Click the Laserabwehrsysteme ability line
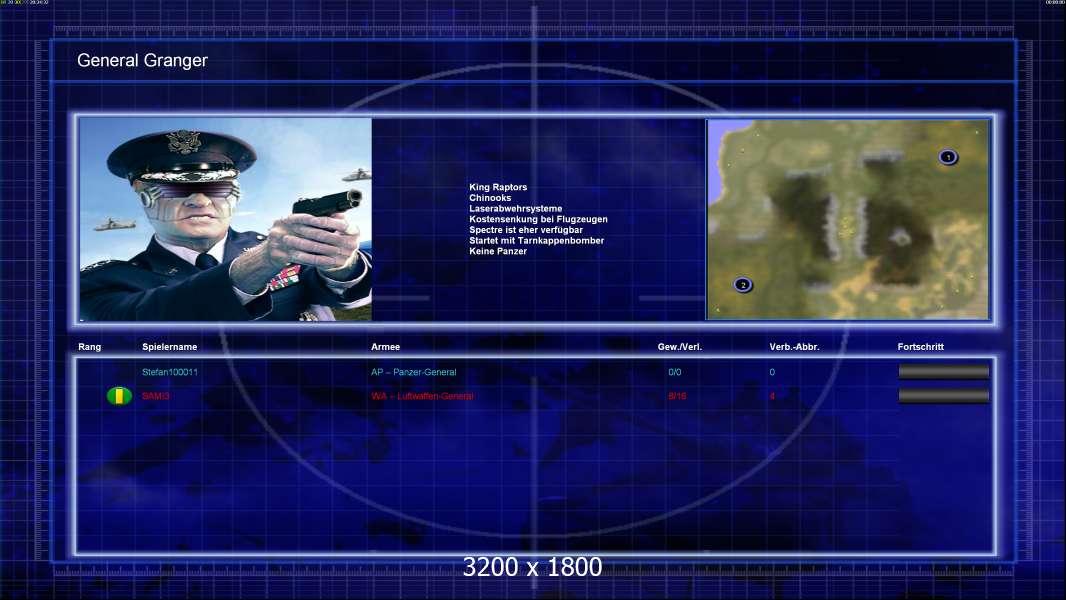This screenshot has height=600, width=1066. pyautogui.click(x=515, y=209)
